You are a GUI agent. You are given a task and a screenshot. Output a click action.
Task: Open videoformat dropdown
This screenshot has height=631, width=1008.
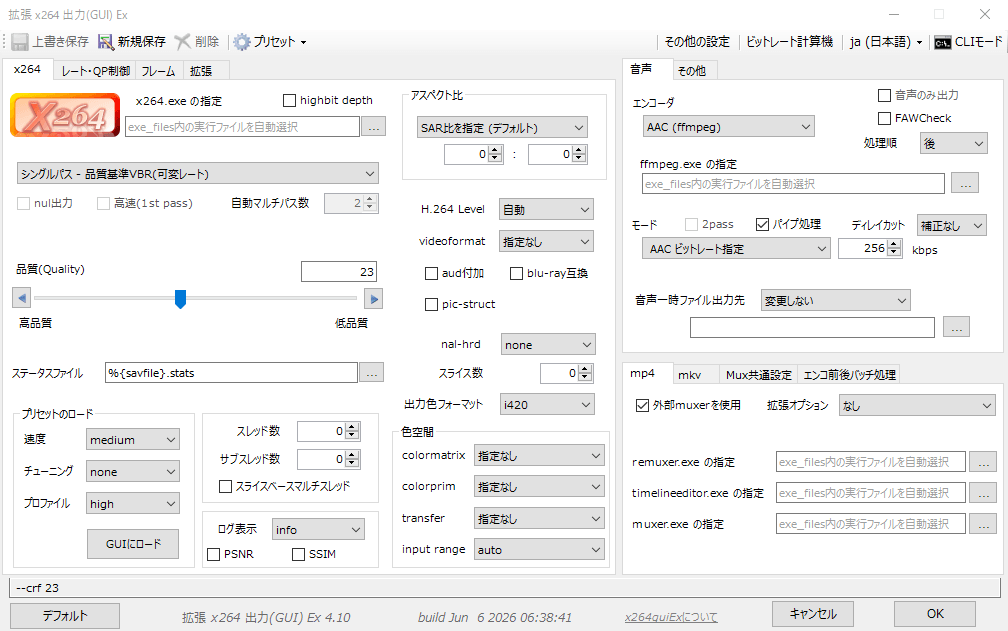pos(546,242)
